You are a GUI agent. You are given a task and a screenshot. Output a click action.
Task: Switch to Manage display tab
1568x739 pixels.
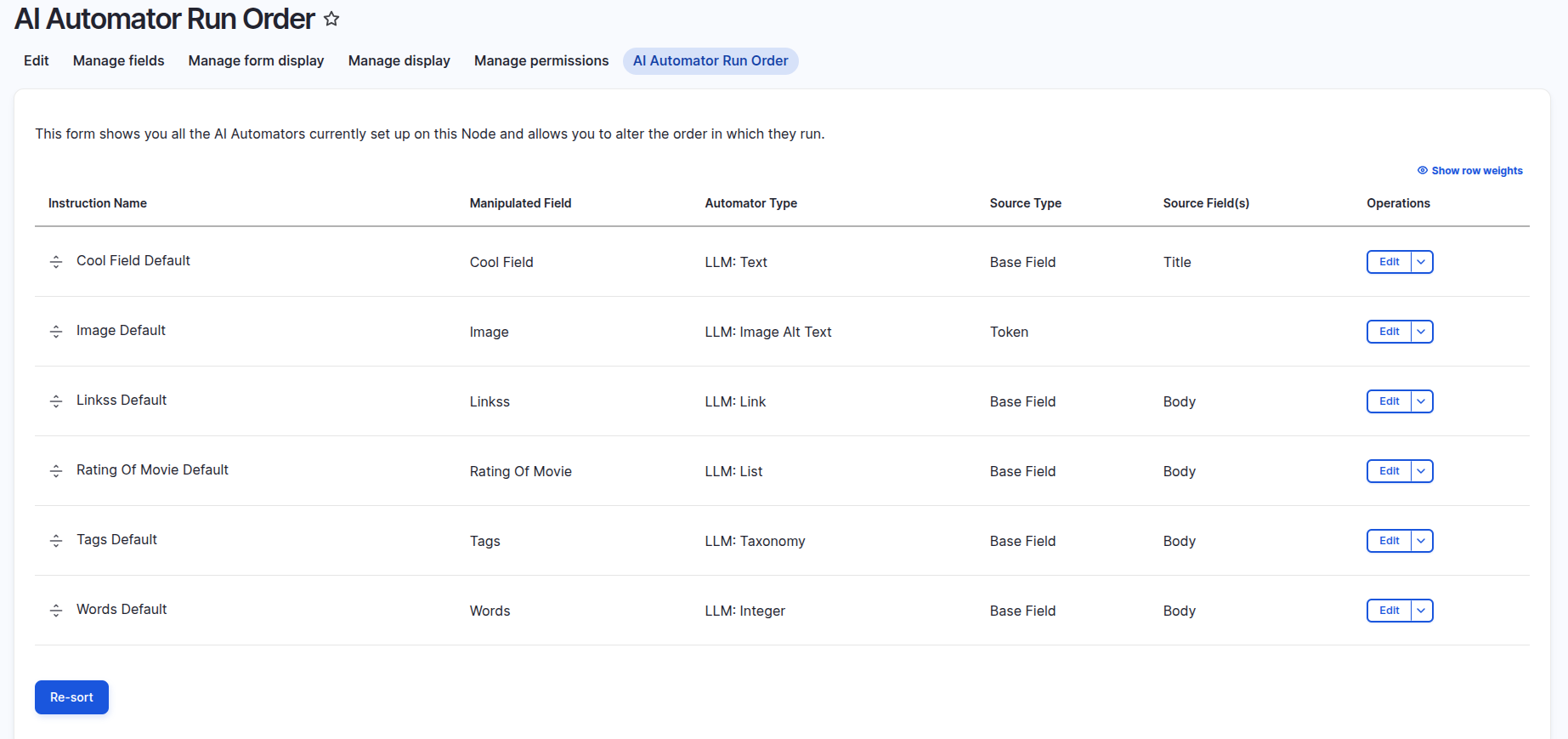pos(399,61)
